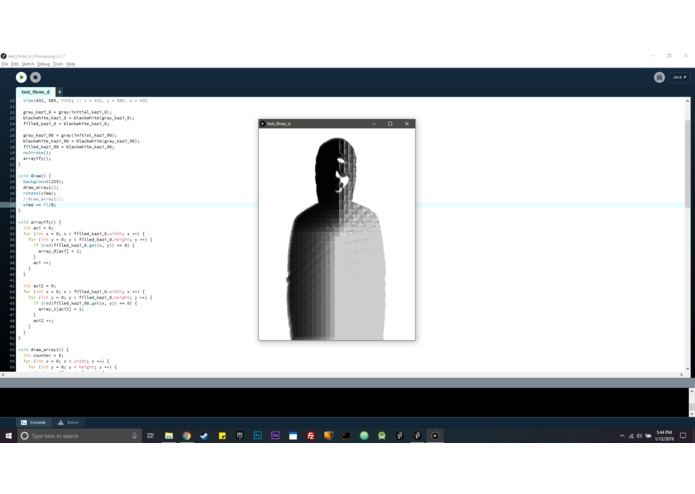Click the 'void draw_array1() {' code line
Image resolution: width=695 pixels, height=494 pixels.
43,350
